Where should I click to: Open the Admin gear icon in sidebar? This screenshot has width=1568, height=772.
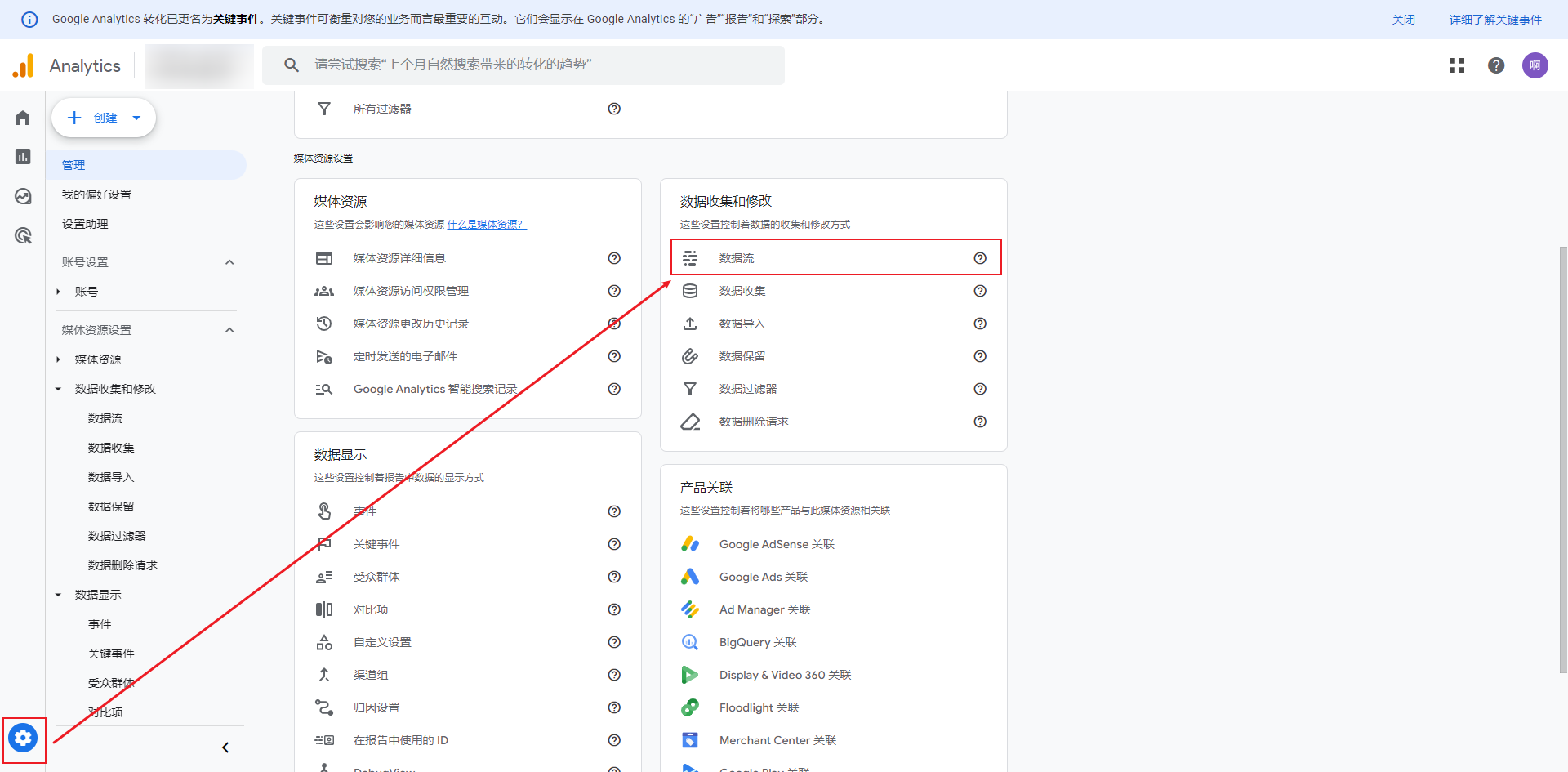click(x=23, y=739)
